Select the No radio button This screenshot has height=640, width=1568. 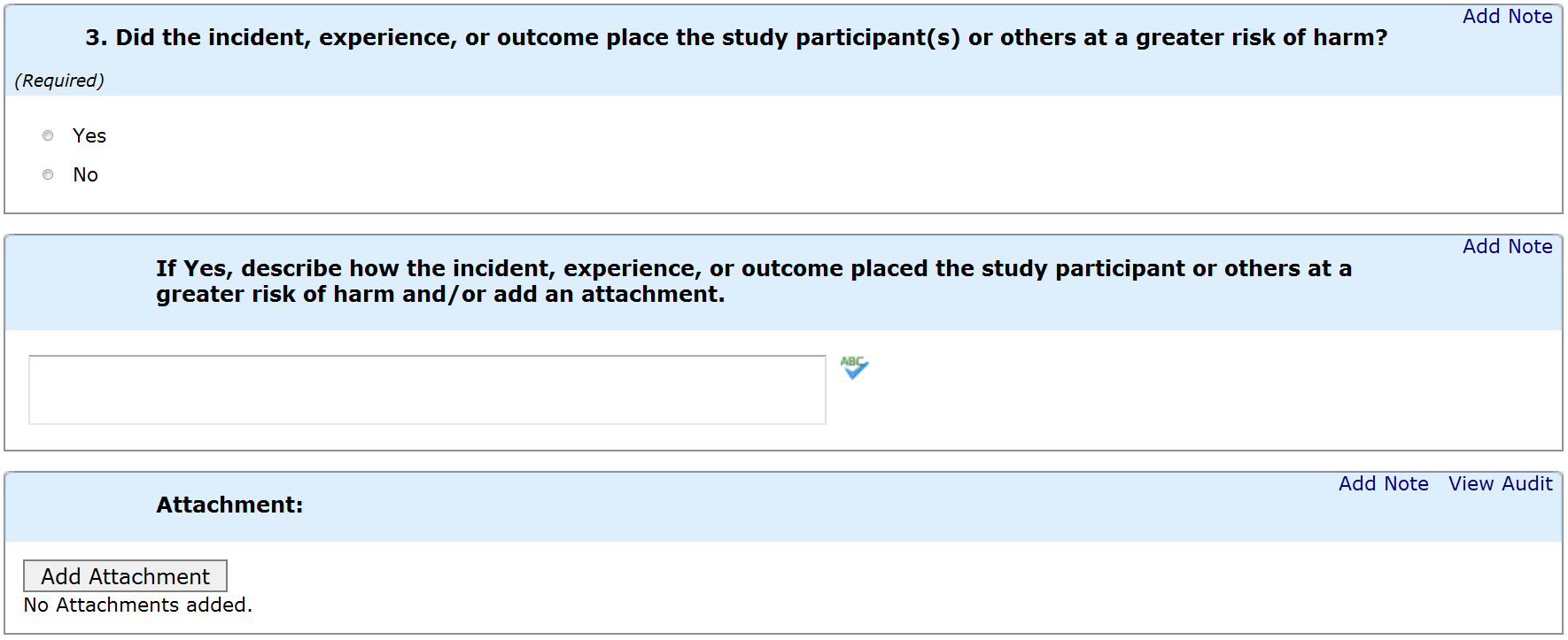click(48, 174)
